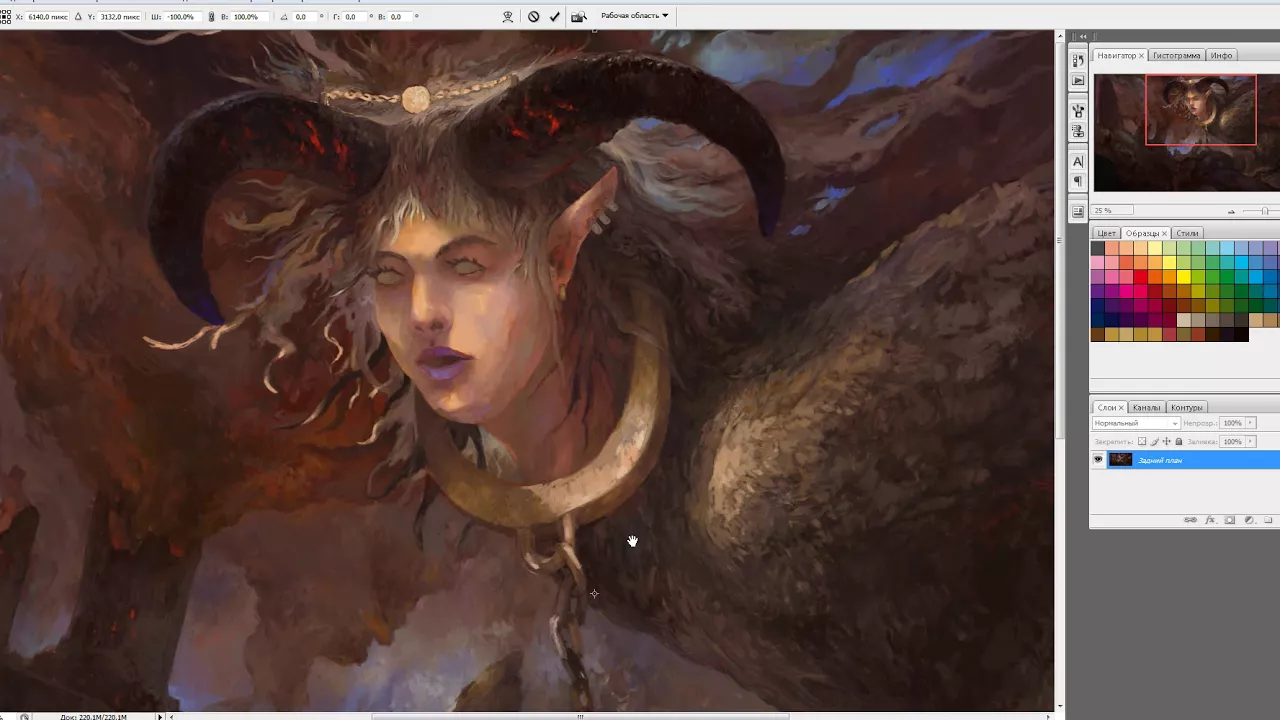Image resolution: width=1280 pixels, height=720 pixels.
Task: Select the Задний план layer name
Action: [1160, 460]
